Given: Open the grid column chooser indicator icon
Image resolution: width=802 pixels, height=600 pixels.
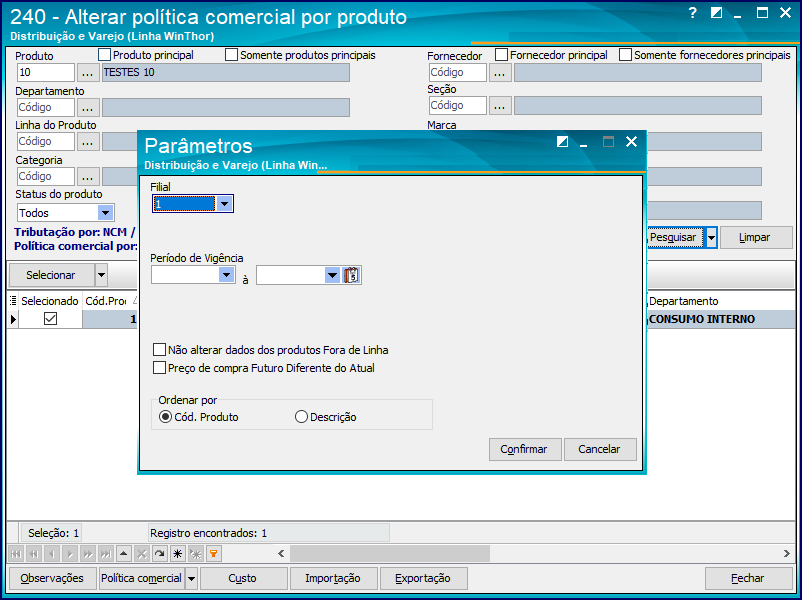Looking at the screenshot, I should [x=13, y=301].
